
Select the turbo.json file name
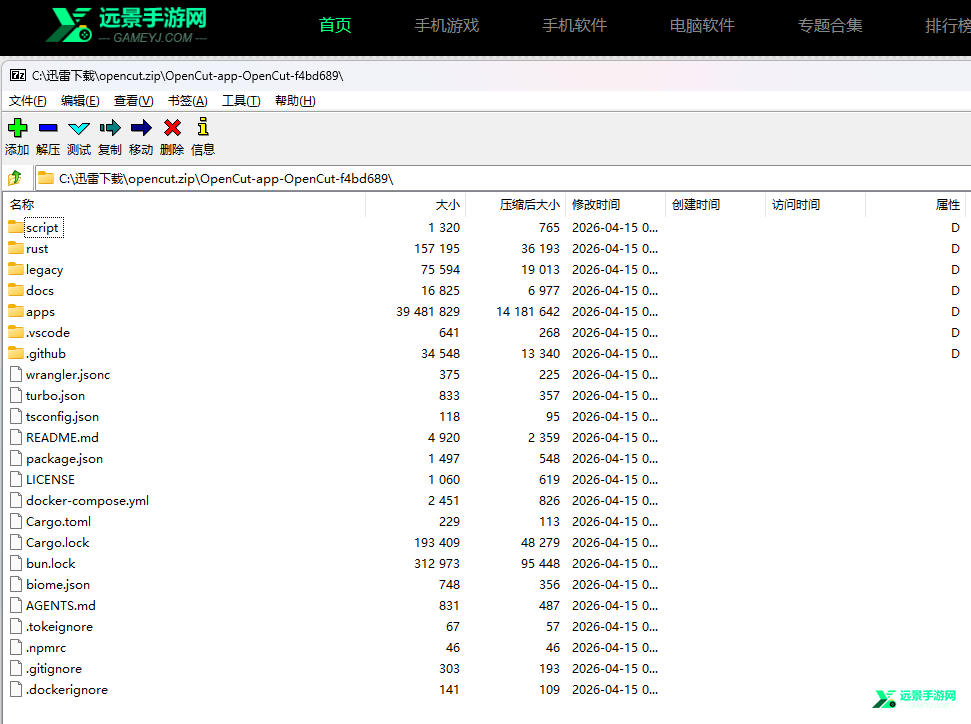pyautogui.click(x=55, y=396)
